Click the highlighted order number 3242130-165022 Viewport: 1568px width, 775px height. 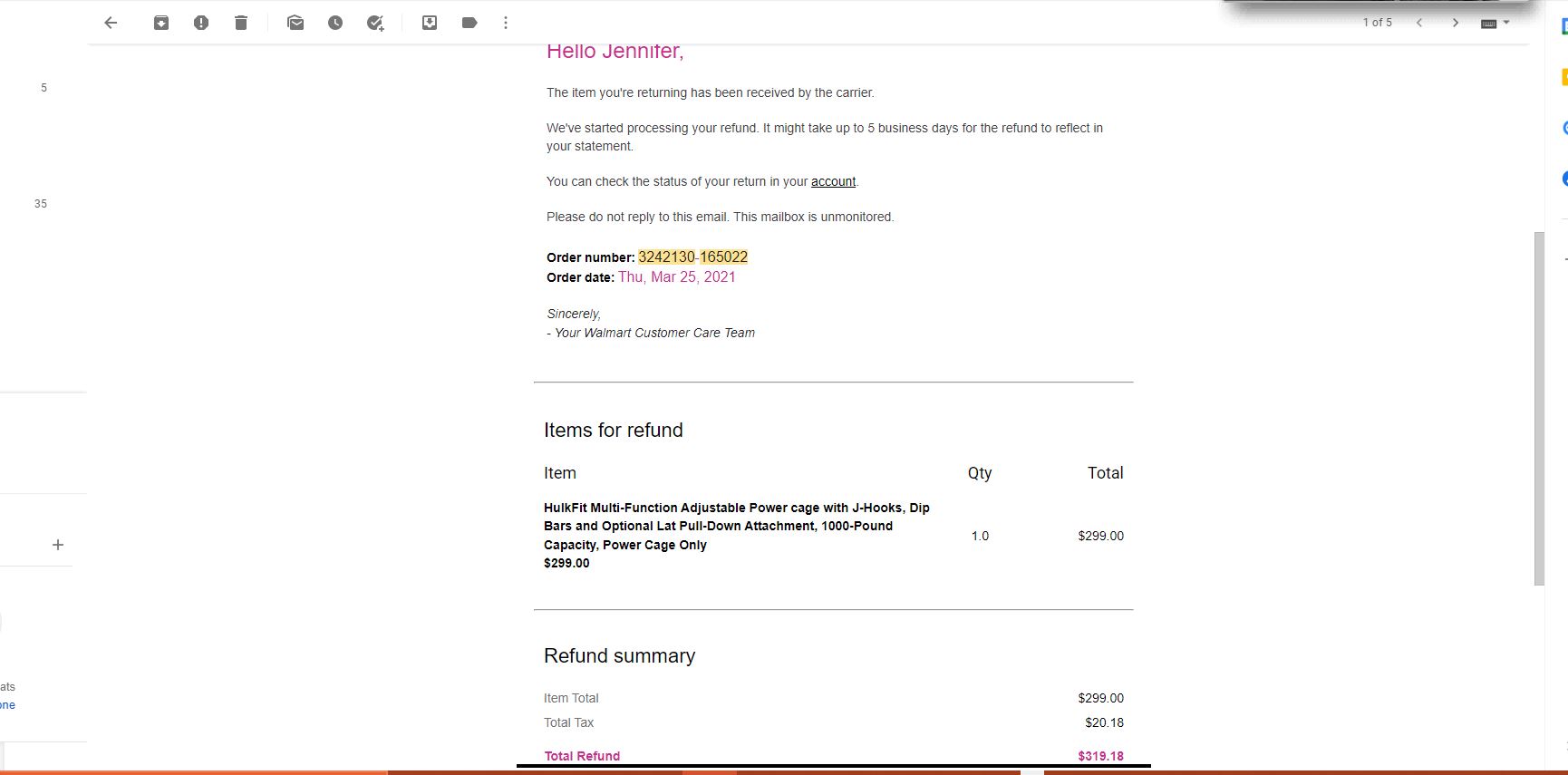[x=693, y=257]
